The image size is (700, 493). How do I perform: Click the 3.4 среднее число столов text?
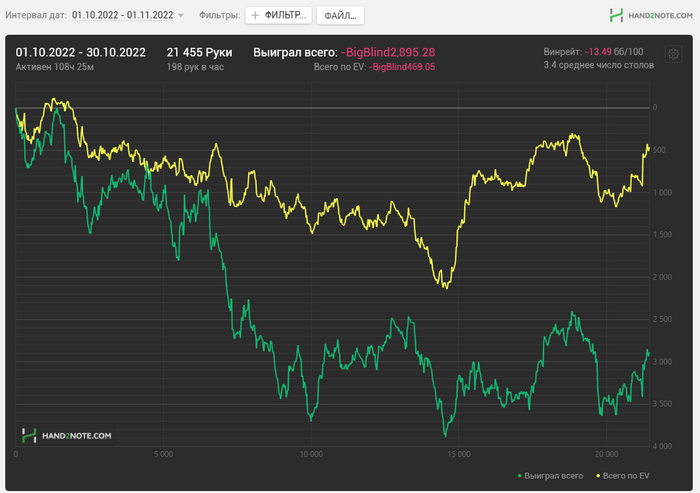click(x=599, y=65)
